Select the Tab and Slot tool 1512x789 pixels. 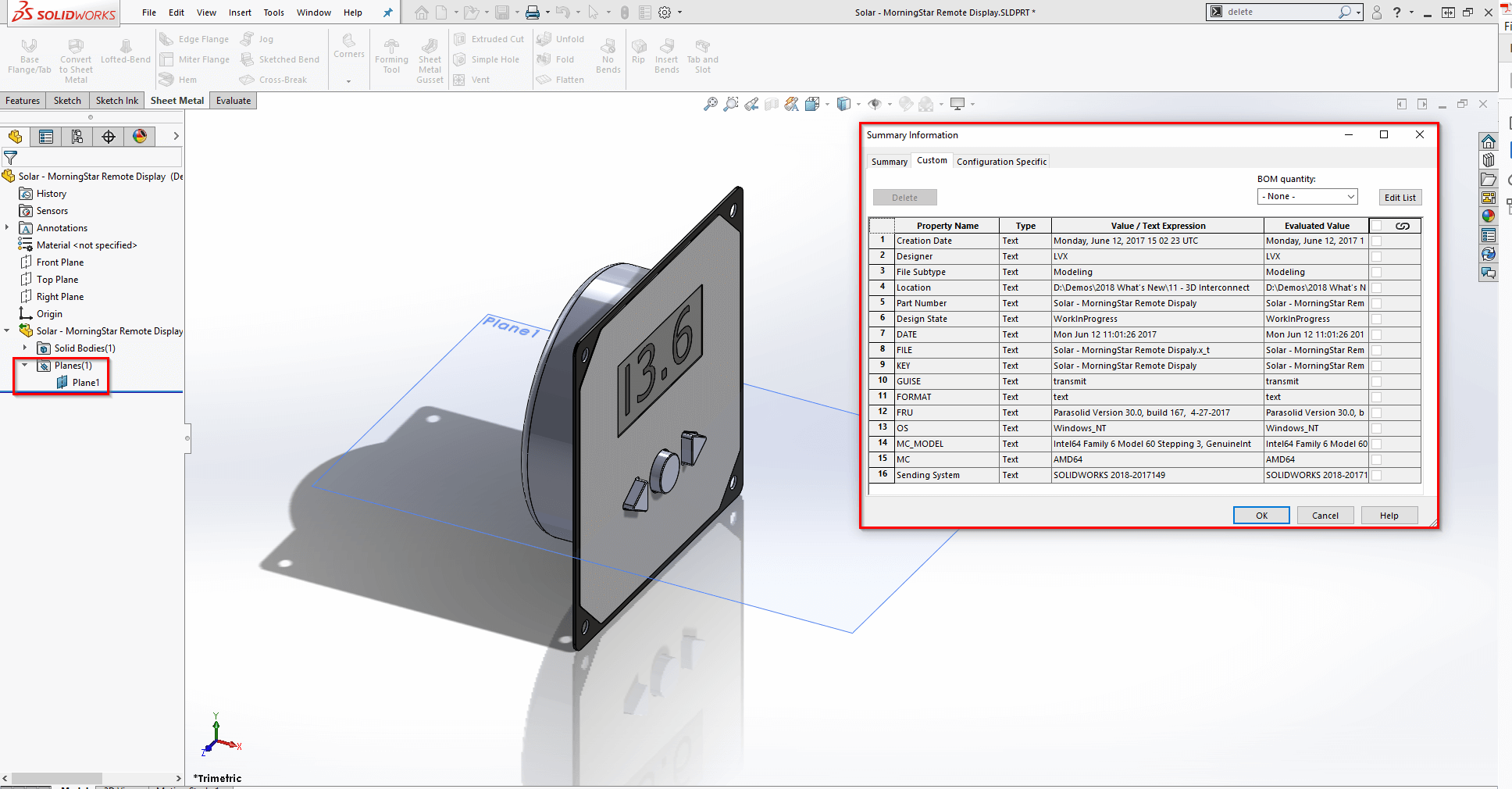[702, 55]
